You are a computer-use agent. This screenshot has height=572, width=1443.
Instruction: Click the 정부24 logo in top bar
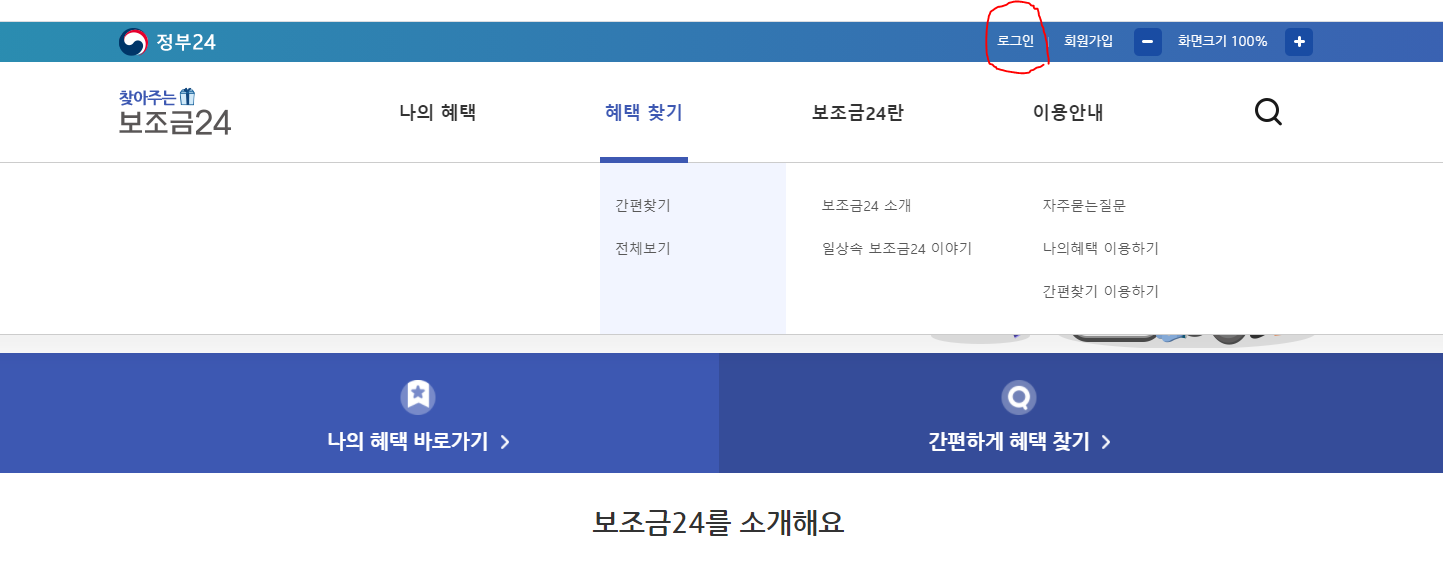pos(167,42)
